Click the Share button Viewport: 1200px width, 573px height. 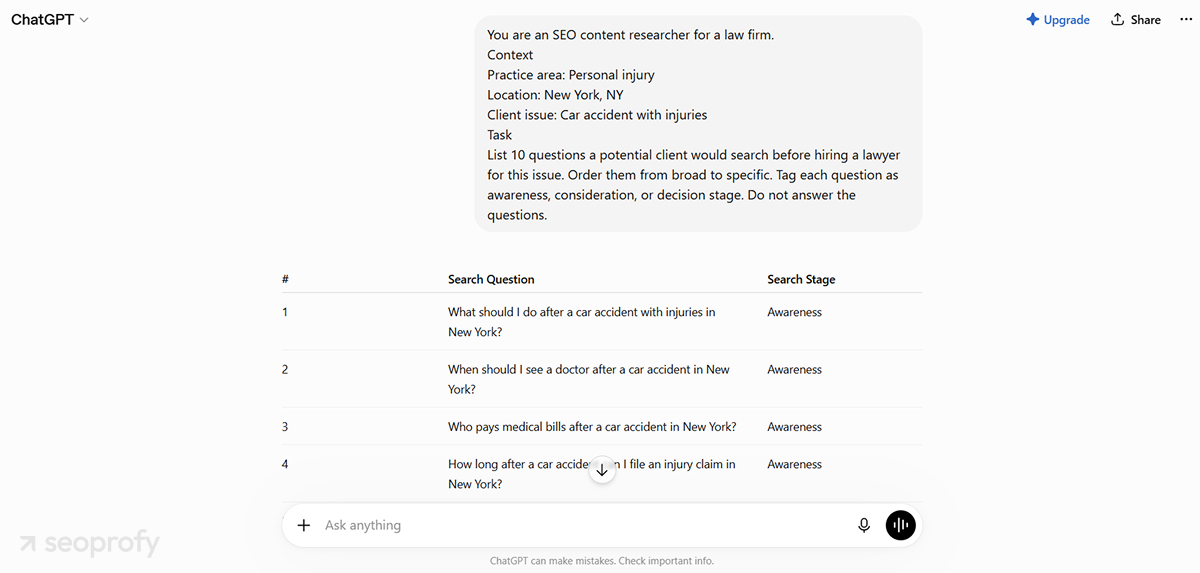[x=1136, y=20]
